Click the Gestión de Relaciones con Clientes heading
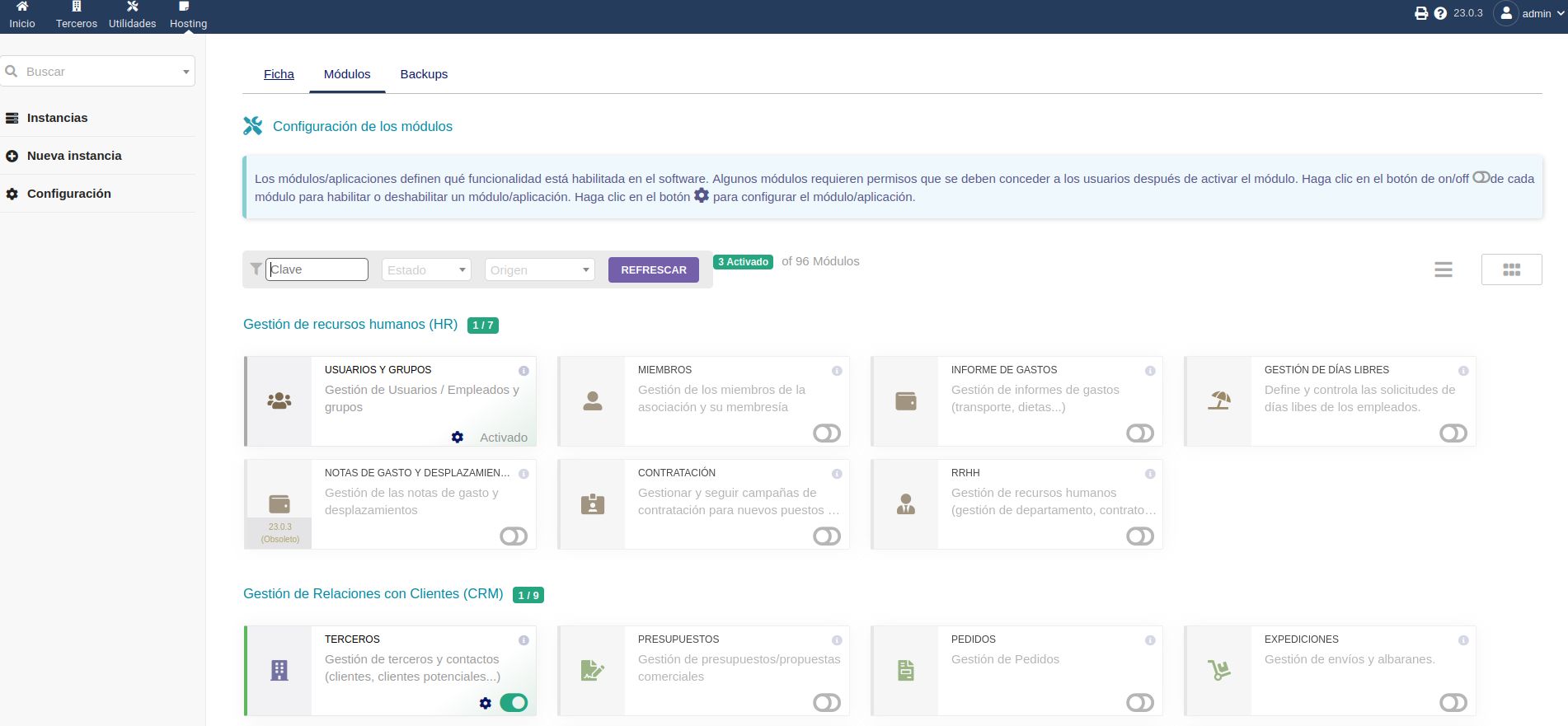The image size is (1568, 726). (373, 594)
